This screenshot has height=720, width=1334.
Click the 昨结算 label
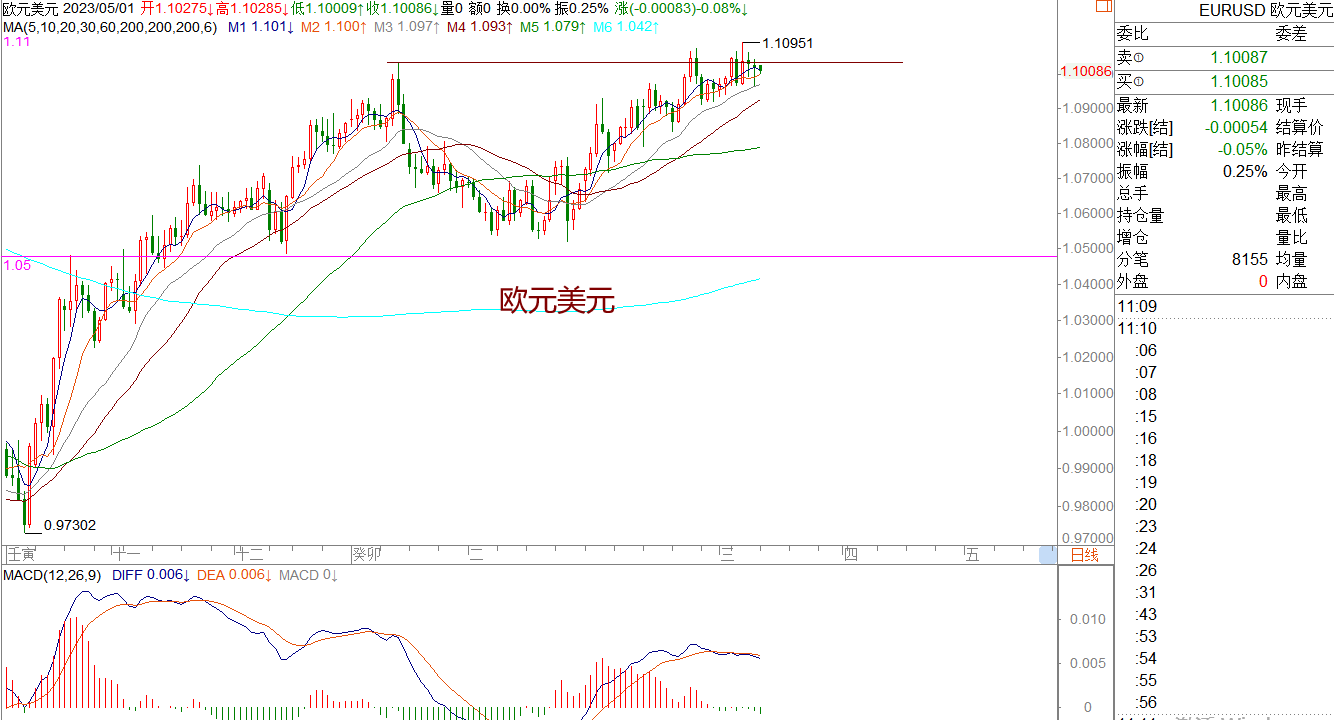tap(1298, 149)
